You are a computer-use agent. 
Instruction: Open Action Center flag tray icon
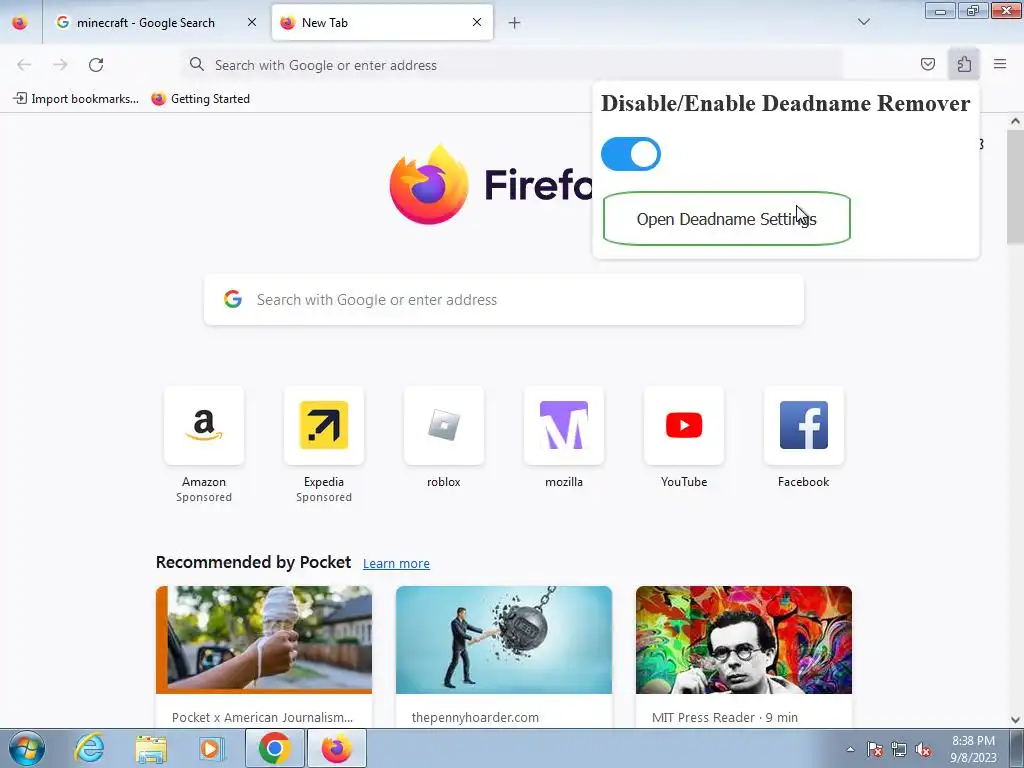875,749
